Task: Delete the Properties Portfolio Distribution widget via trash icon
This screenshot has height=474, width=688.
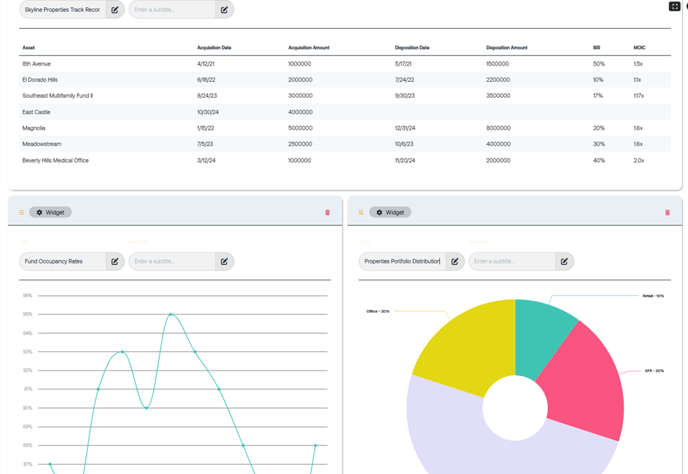Action: tap(667, 212)
